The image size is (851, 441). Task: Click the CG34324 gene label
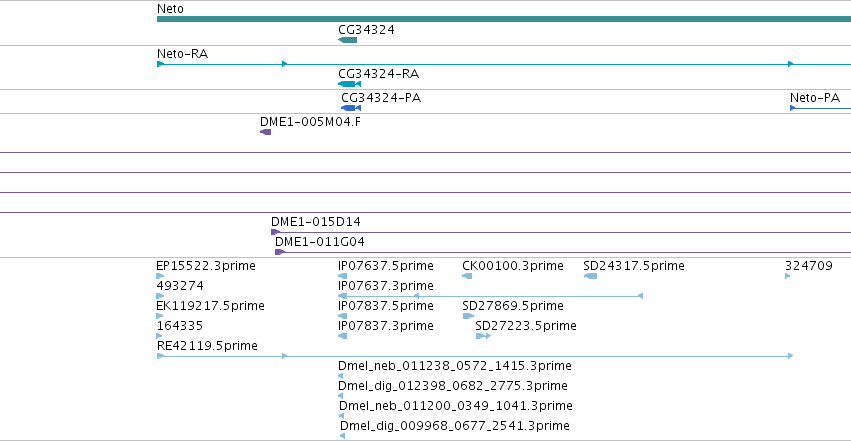point(366,30)
